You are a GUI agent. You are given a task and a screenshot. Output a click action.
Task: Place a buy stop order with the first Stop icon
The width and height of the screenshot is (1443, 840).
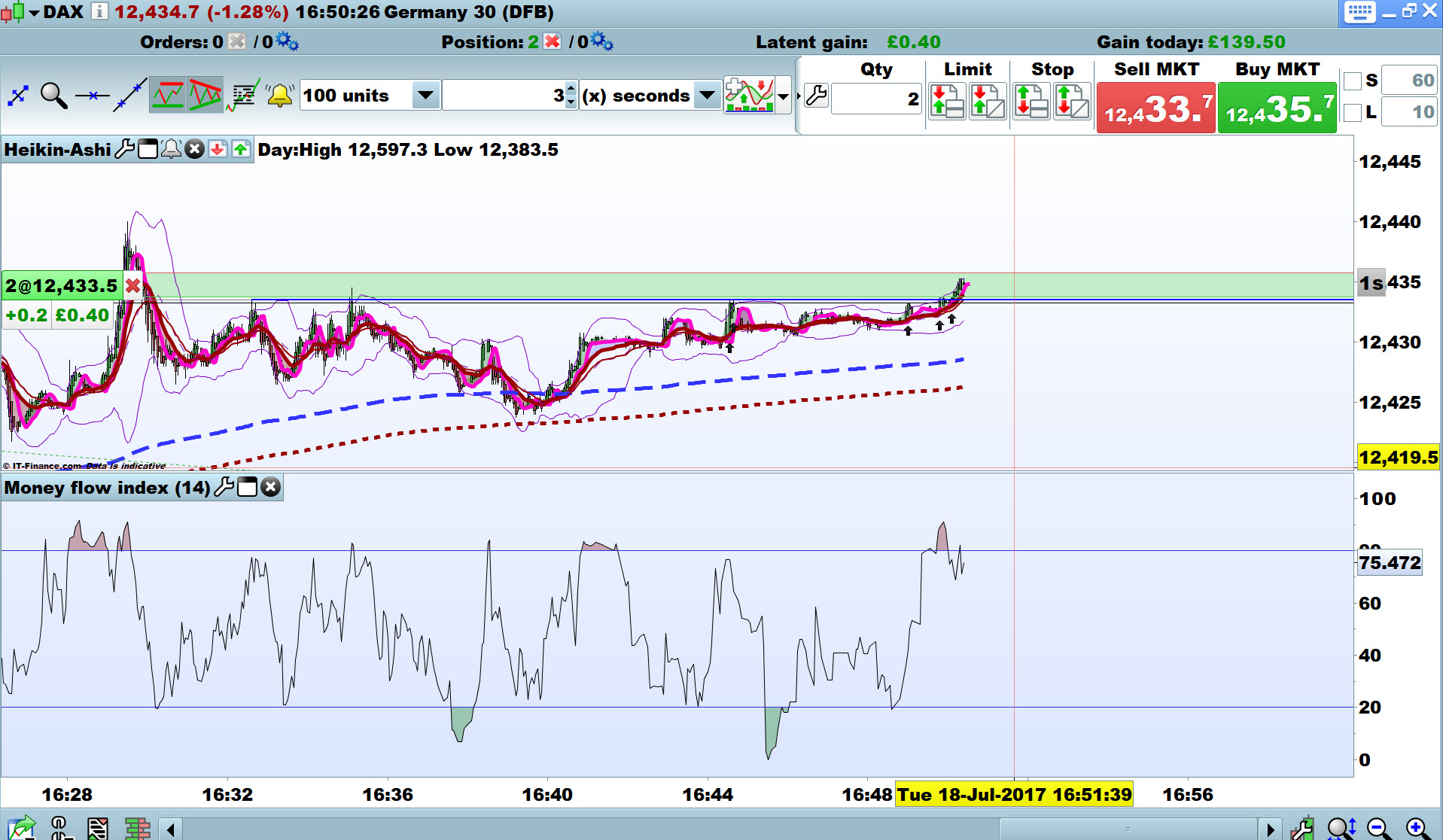[1031, 101]
